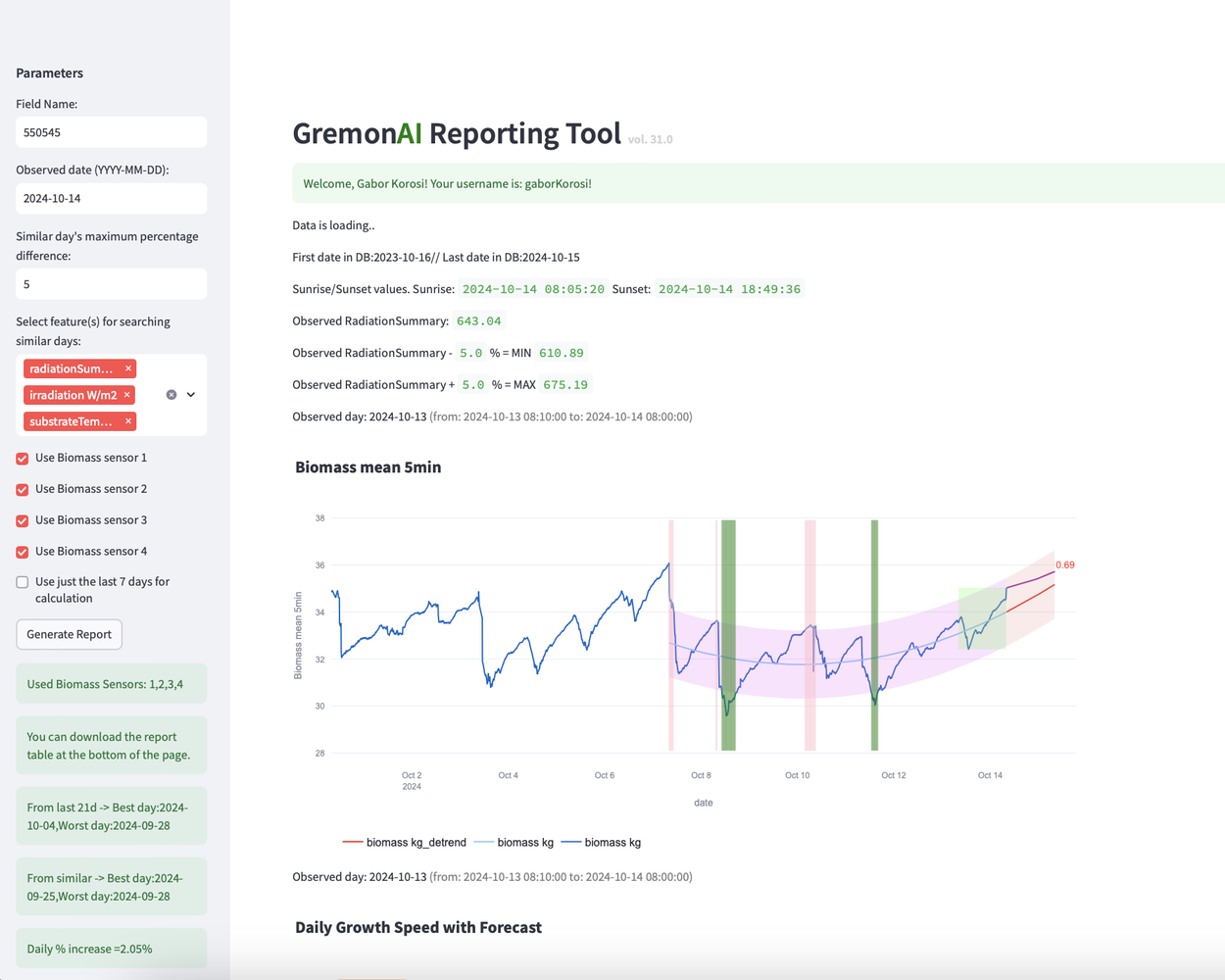Click the X inside the radiationSum chip
The height and width of the screenshot is (980, 1225).
128,368
